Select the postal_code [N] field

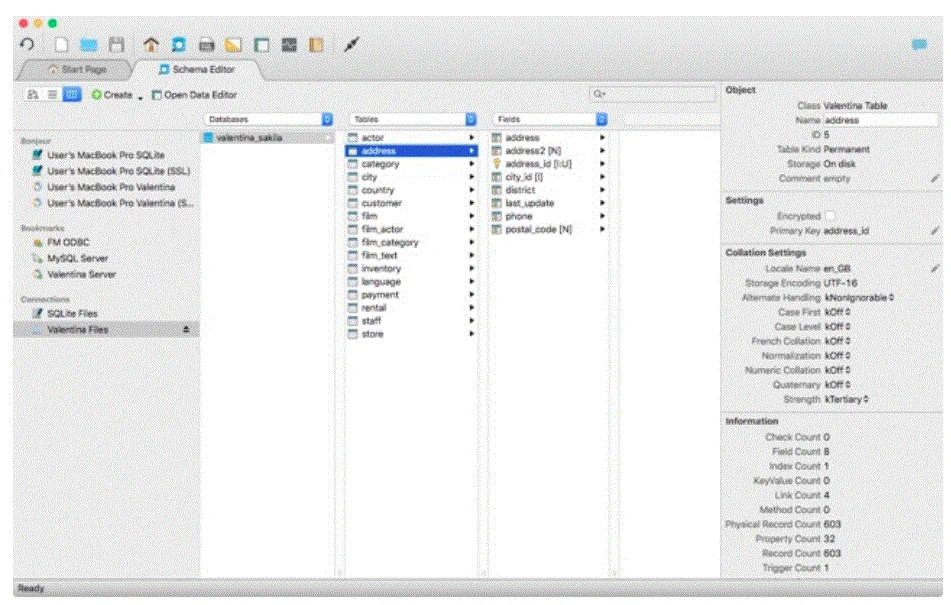click(549, 229)
